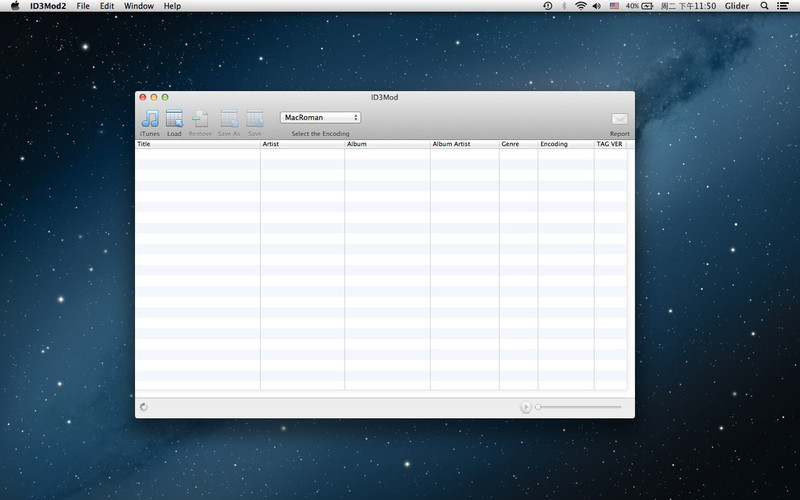This screenshot has height=500, width=800.
Task: Sort by the Title column header
Action: coord(197,144)
